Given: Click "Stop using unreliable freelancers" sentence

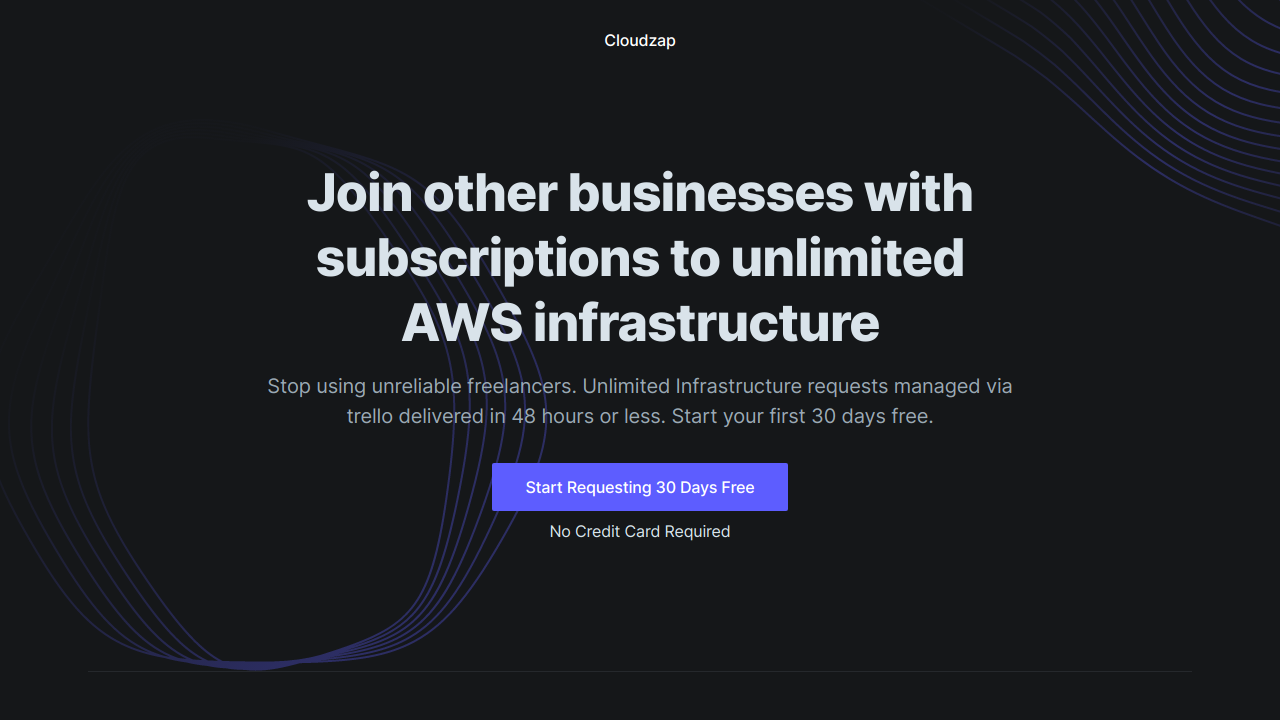Looking at the screenshot, I should (x=422, y=386).
